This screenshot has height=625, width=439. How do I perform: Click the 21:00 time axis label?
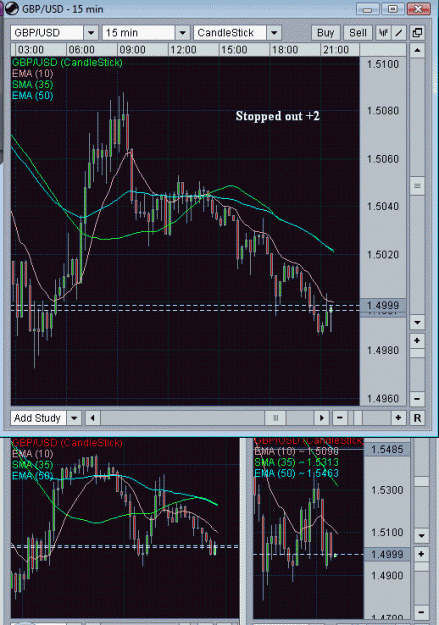pyautogui.click(x=336, y=50)
